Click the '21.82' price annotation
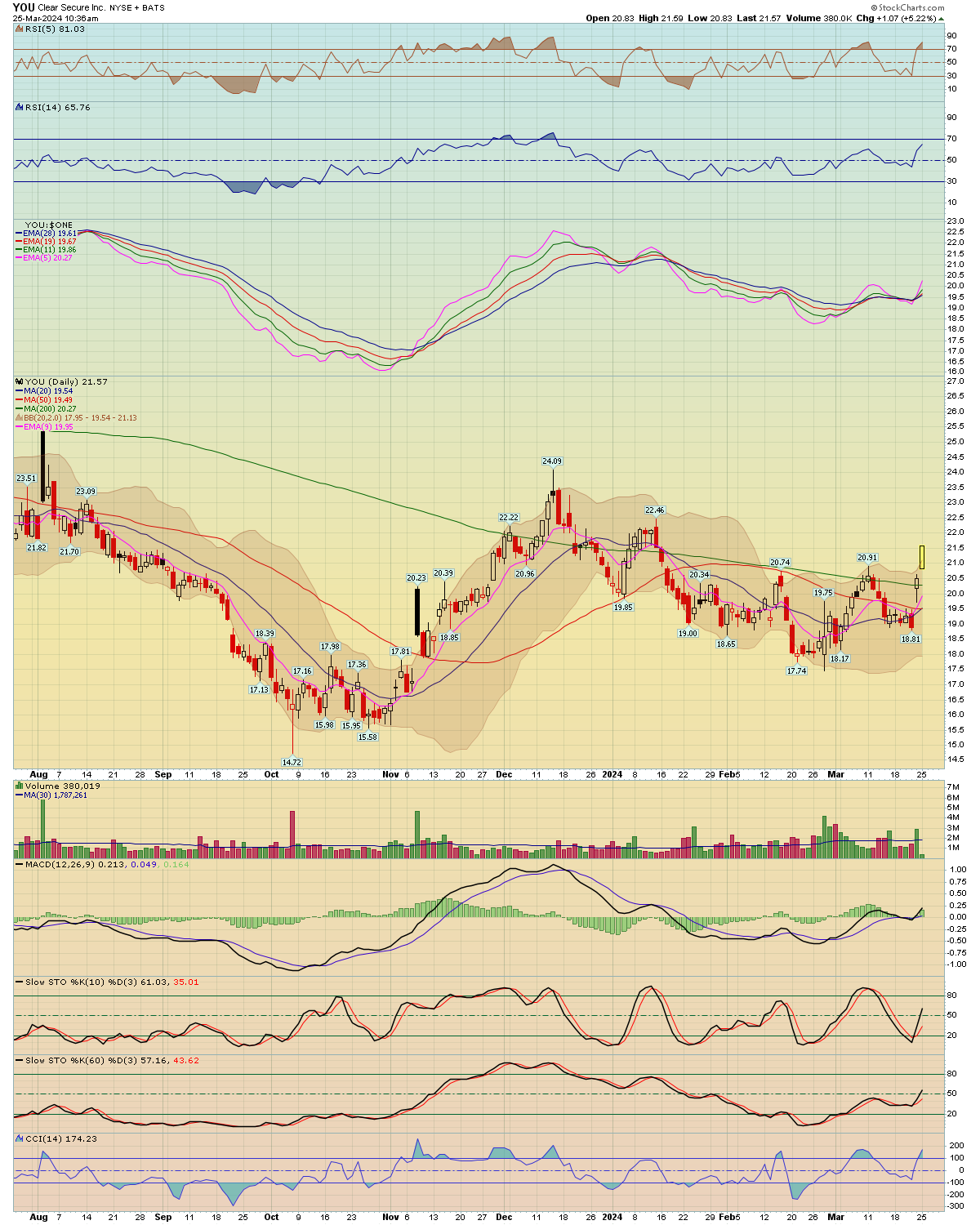The height and width of the screenshot is (1225, 980). tap(37, 548)
